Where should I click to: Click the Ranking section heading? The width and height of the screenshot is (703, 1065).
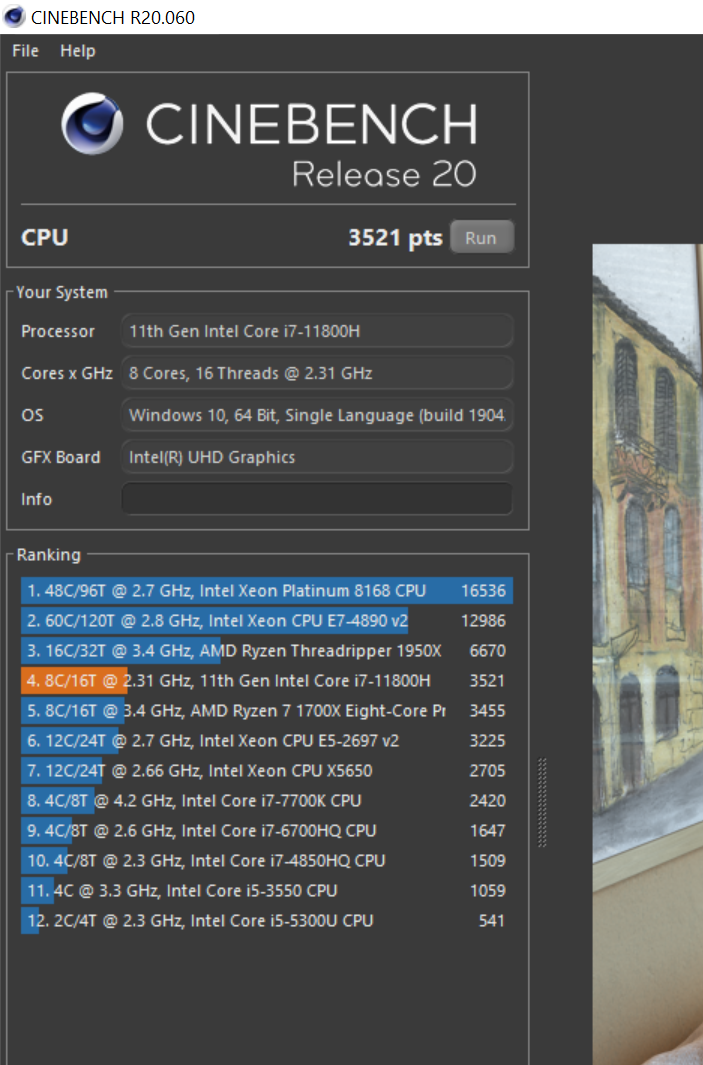pyautogui.click(x=48, y=555)
